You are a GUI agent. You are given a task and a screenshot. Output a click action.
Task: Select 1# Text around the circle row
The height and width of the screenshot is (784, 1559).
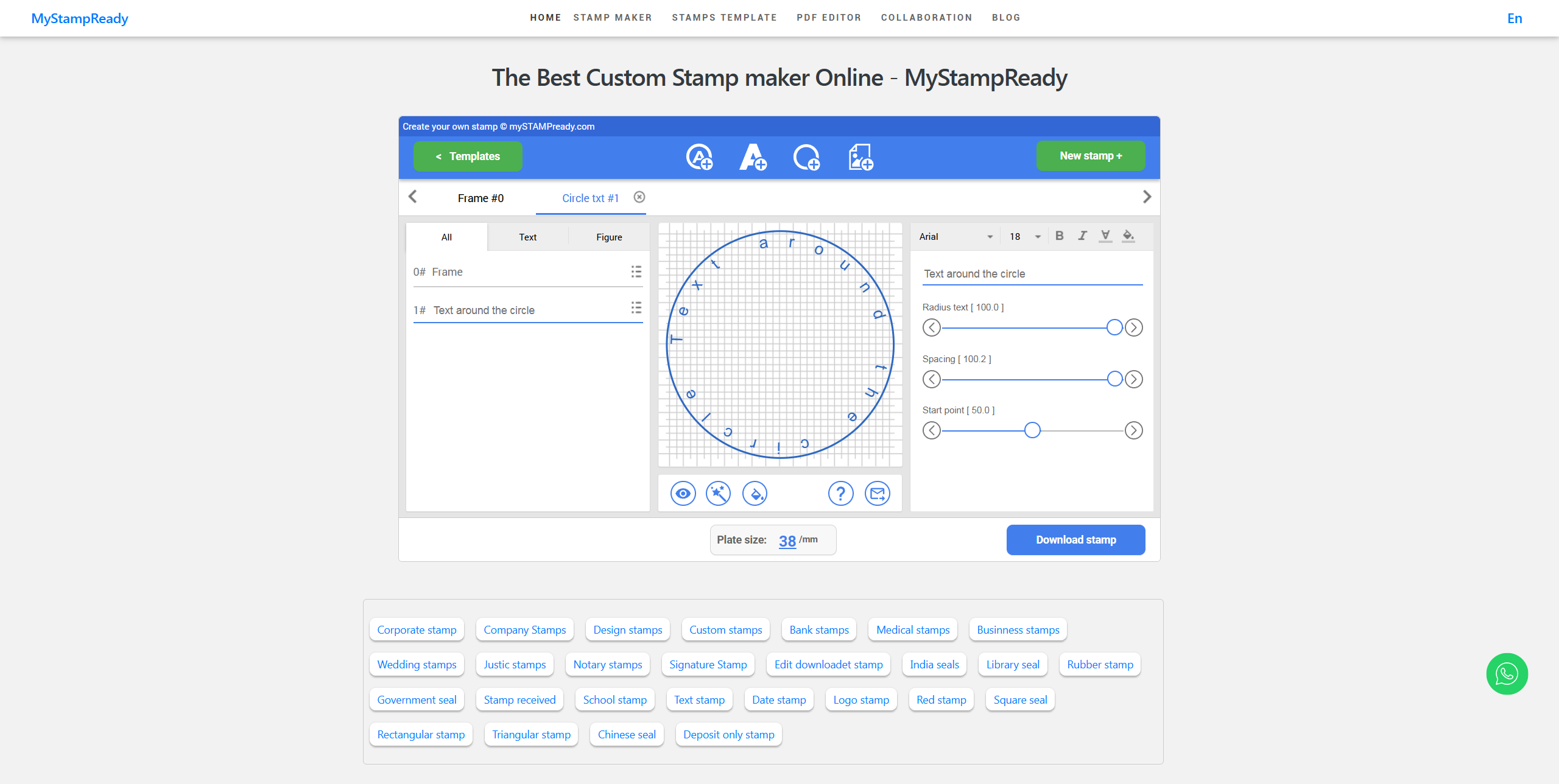point(527,310)
